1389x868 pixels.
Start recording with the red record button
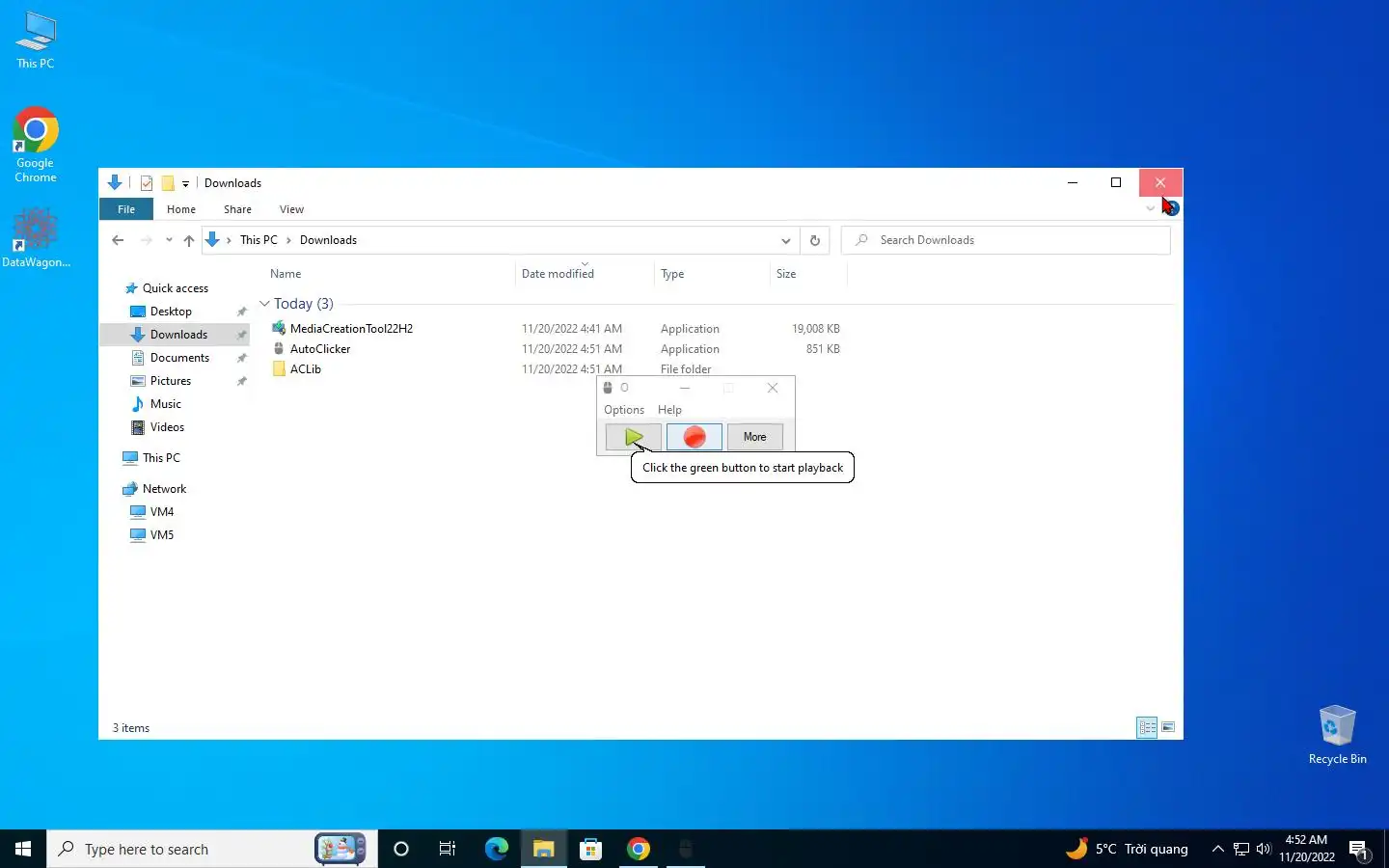694,437
